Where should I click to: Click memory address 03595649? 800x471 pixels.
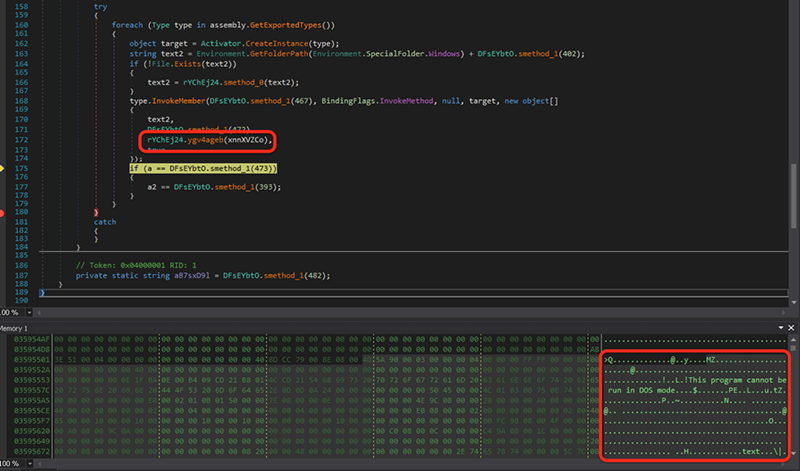(x=32, y=441)
